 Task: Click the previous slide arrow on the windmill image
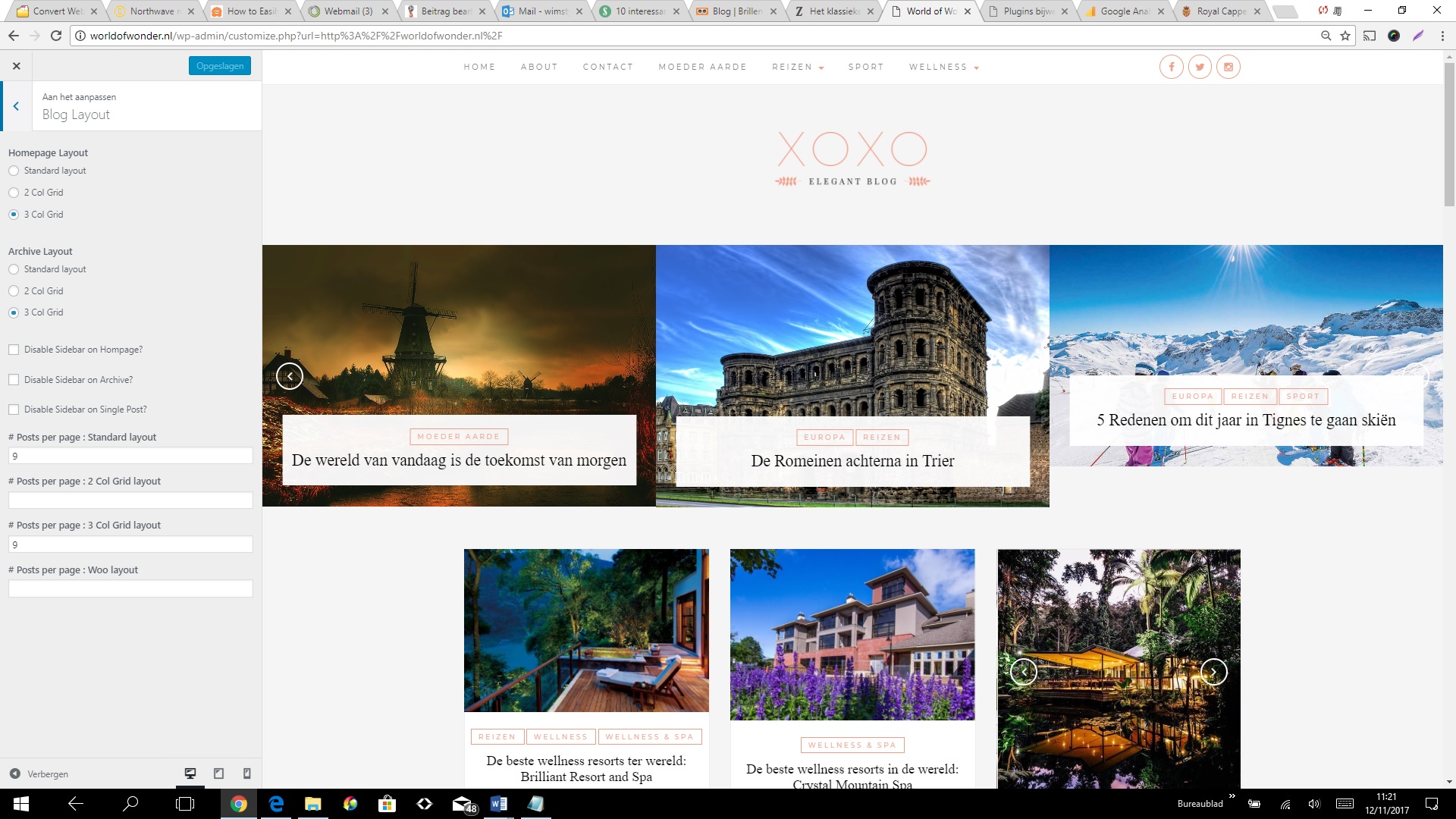coord(289,376)
